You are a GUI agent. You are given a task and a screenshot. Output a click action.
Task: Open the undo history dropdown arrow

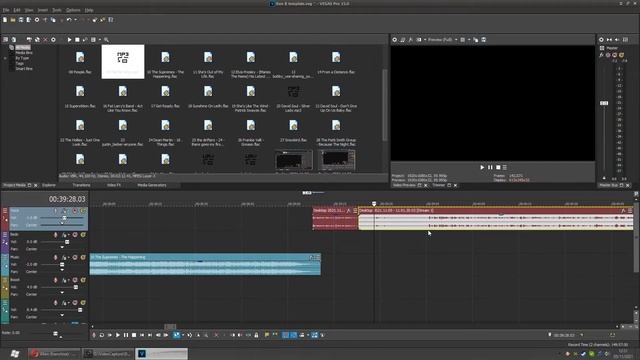(x=76, y=20)
